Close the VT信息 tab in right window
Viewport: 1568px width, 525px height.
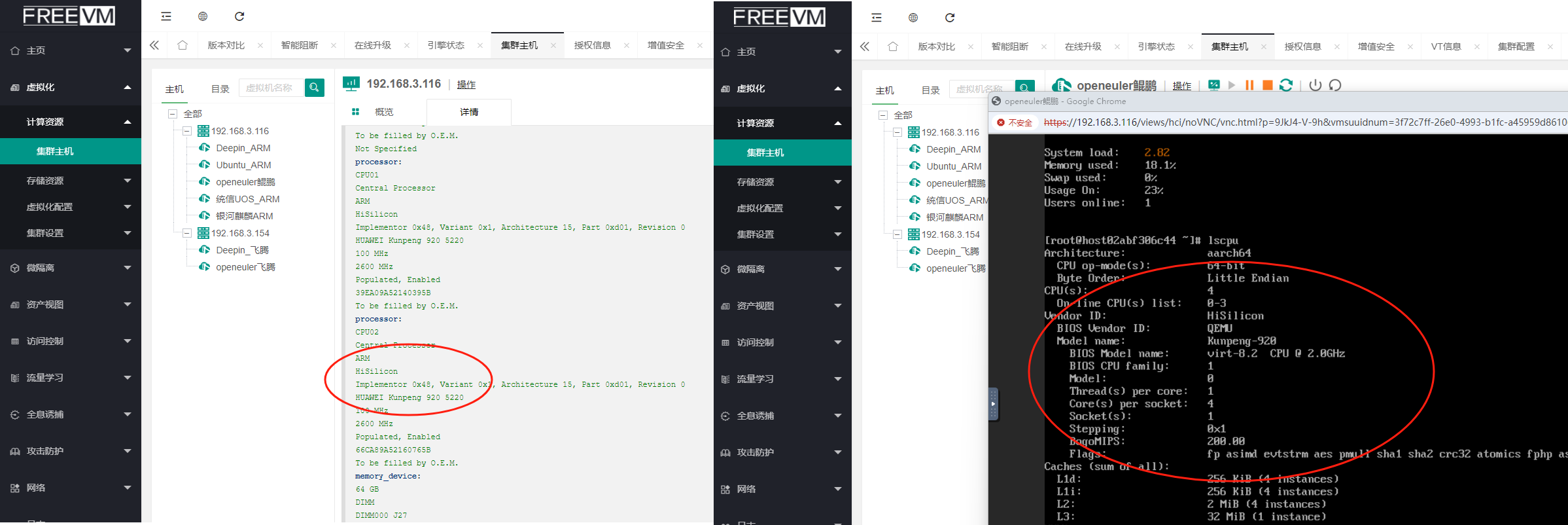1477,46
